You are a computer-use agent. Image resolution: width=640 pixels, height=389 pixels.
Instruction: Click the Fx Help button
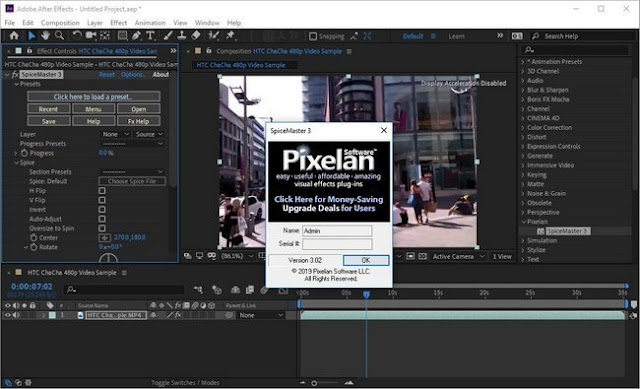point(138,121)
